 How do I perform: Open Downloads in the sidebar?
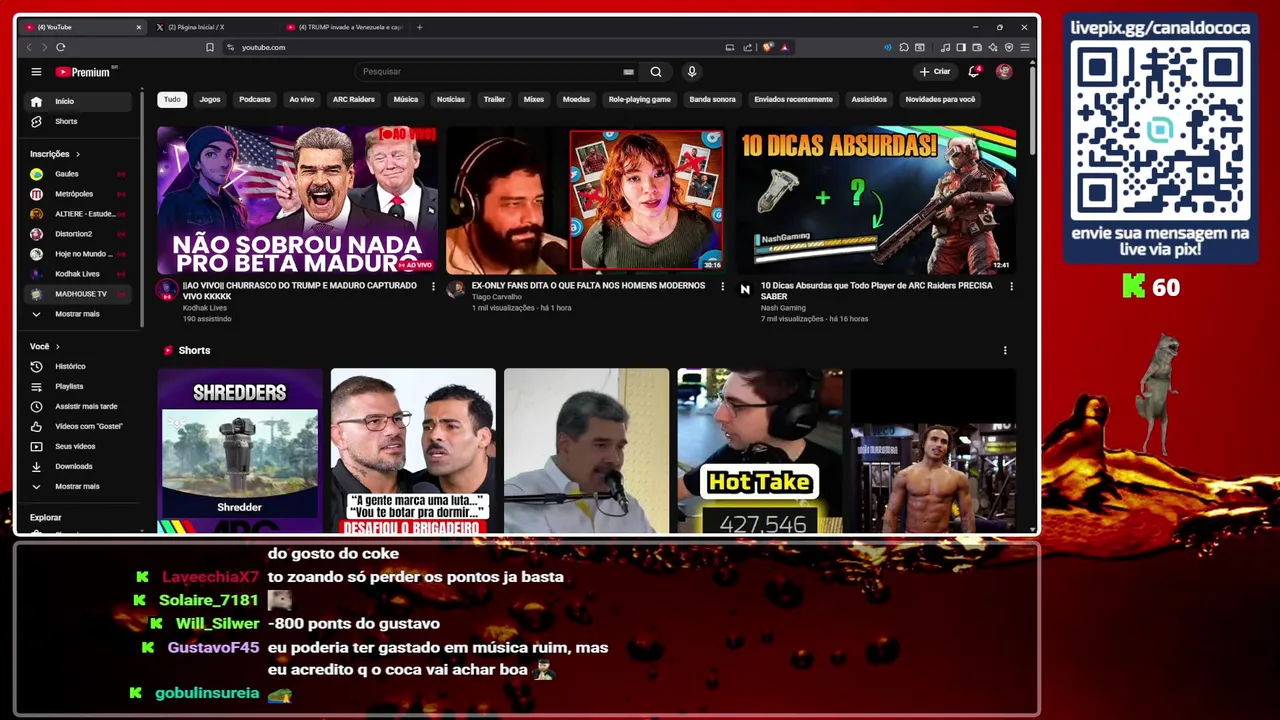coord(79,466)
